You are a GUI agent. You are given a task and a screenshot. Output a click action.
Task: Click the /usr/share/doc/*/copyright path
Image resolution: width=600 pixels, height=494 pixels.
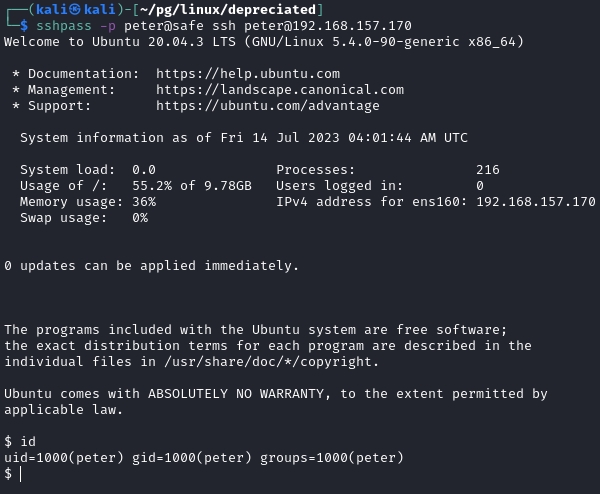pos(252,362)
